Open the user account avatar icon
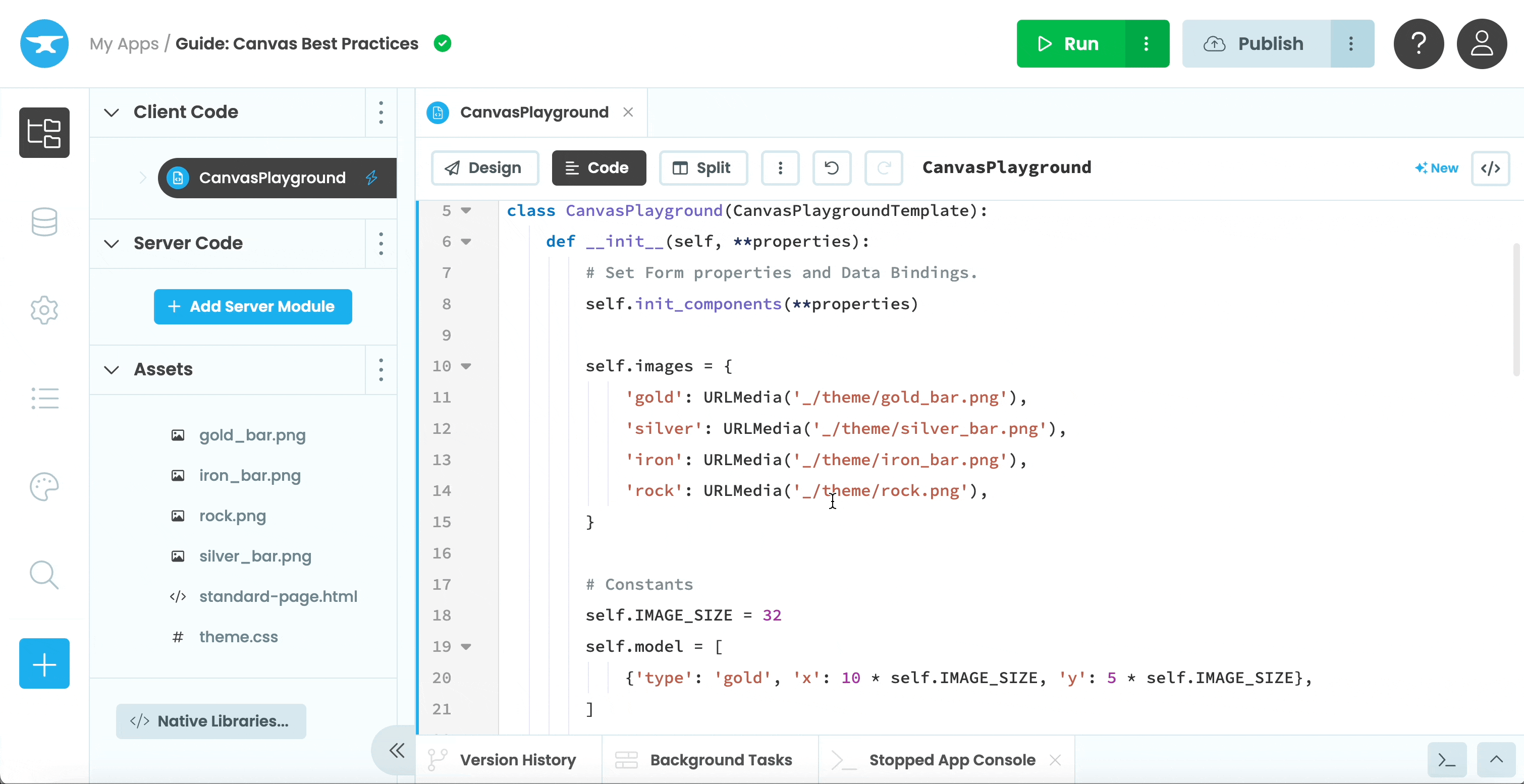The width and height of the screenshot is (1524, 784). coord(1482,44)
